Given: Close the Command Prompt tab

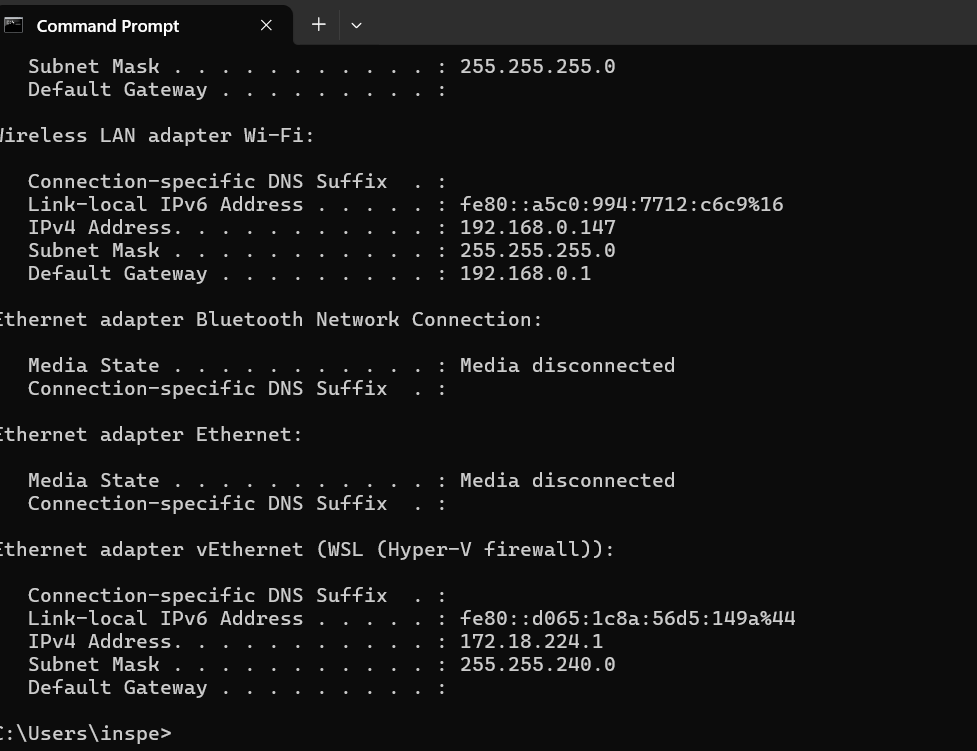Looking at the screenshot, I should [x=266, y=25].
